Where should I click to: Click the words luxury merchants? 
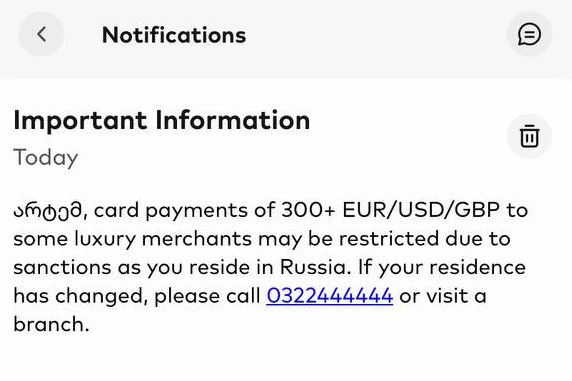(x=163, y=239)
